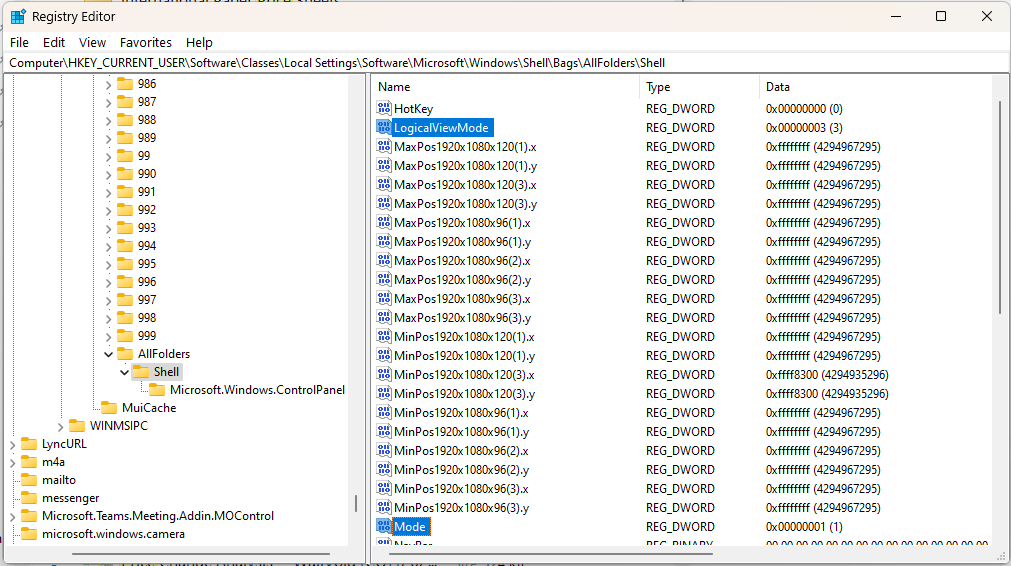The width and height of the screenshot is (1011, 566).
Task: Click the microsoft.windows.camera folder icon
Action: [29, 534]
